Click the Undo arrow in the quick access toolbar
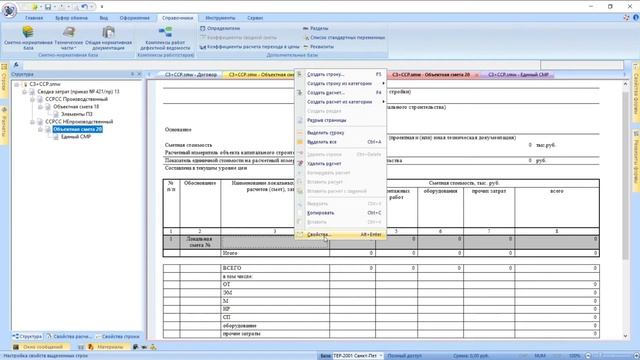640x360 pixels. click(x=84, y=7)
